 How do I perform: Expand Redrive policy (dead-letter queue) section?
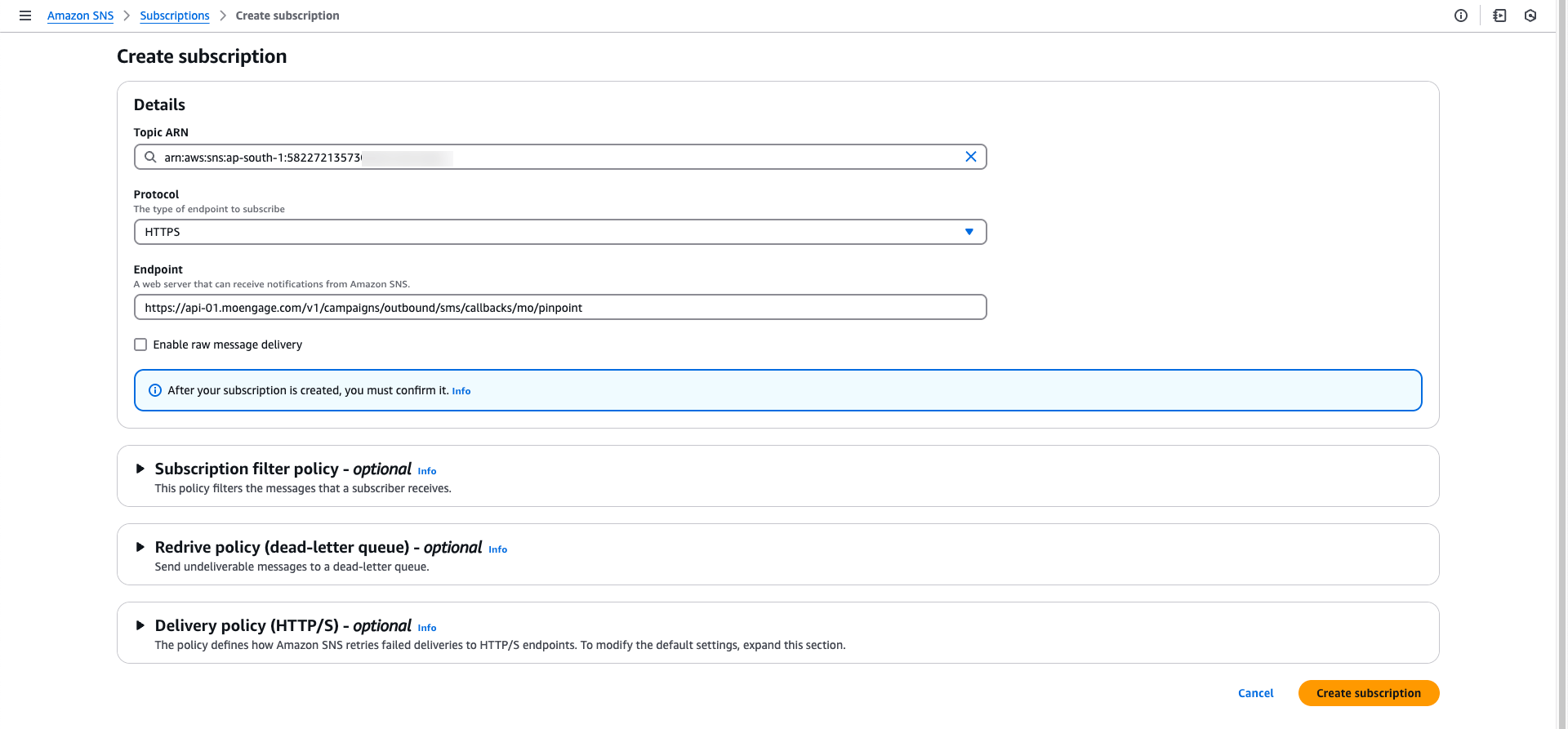pos(140,547)
